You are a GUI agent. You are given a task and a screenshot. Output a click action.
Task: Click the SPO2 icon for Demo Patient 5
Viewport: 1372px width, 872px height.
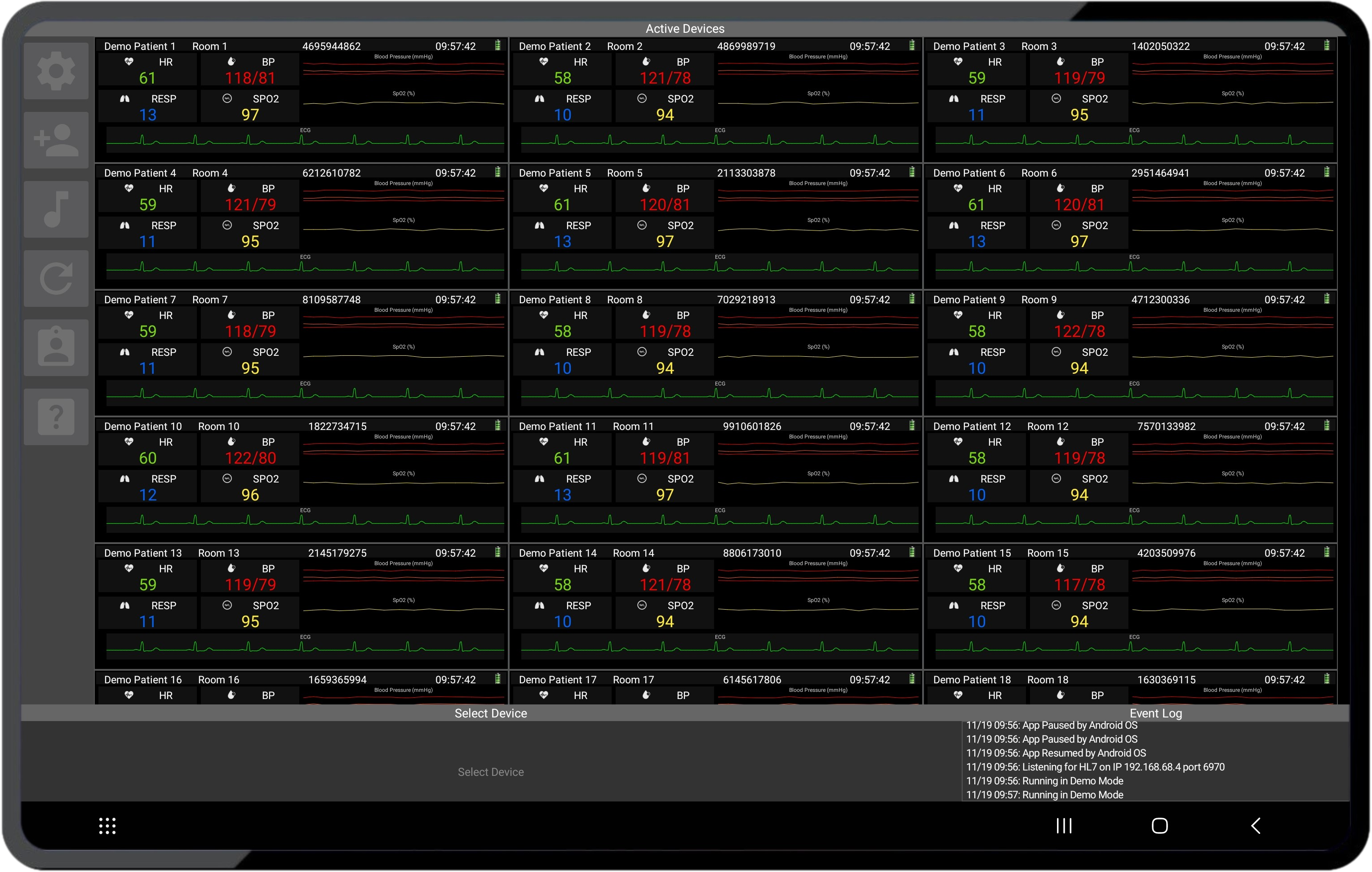(642, 225)
